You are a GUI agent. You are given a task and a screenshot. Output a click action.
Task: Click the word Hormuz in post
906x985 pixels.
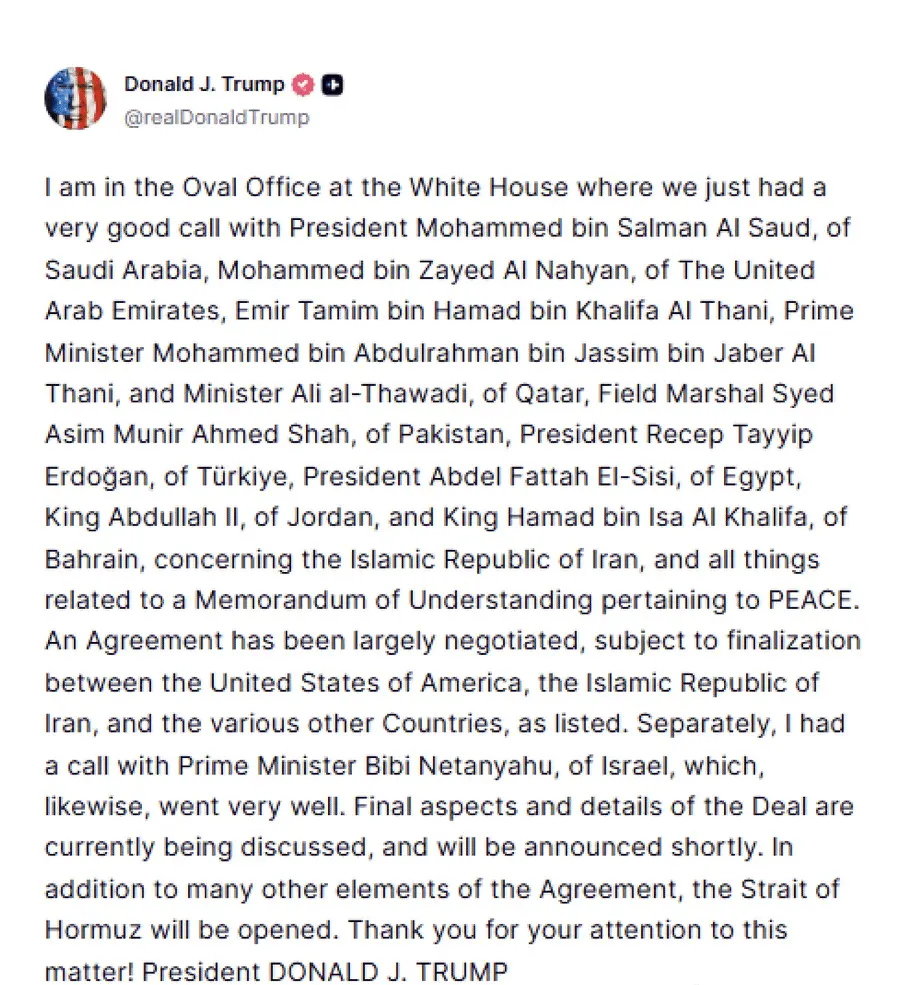[93, 930]
